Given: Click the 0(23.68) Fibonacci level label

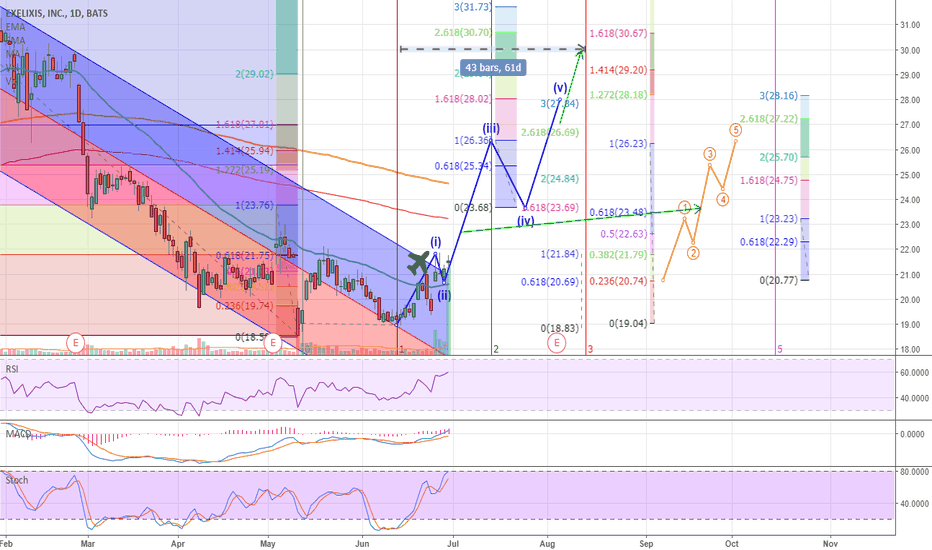Looking at the screenshot, I should pyautogui.click(x=473, y=208).
